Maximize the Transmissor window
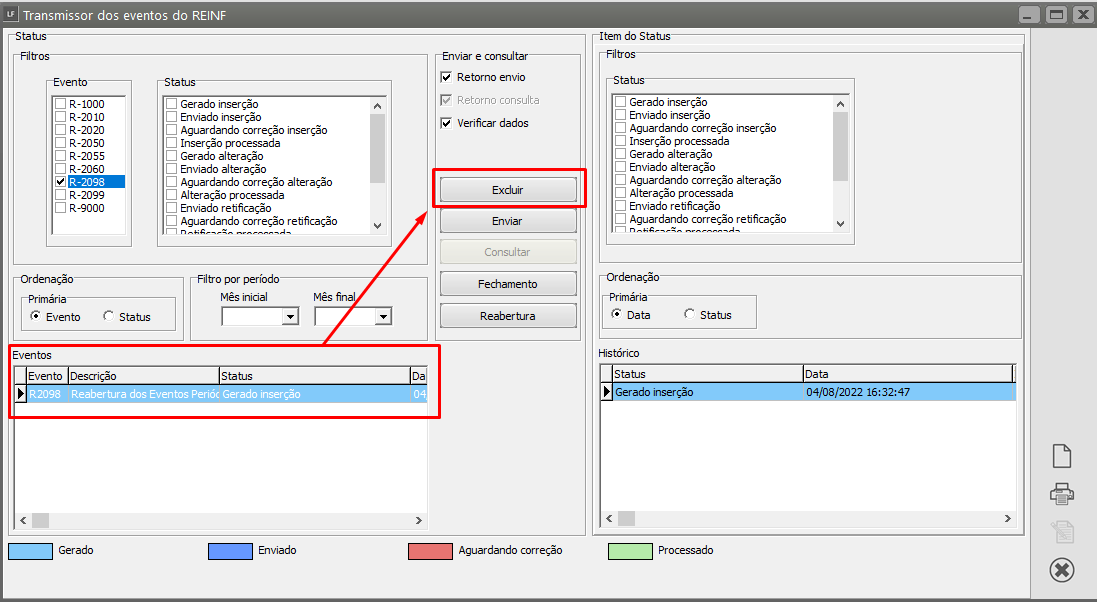Image resolution: width=1097 pixels, height=602 pixels. pyautogui.click(x=1056, y=15)
